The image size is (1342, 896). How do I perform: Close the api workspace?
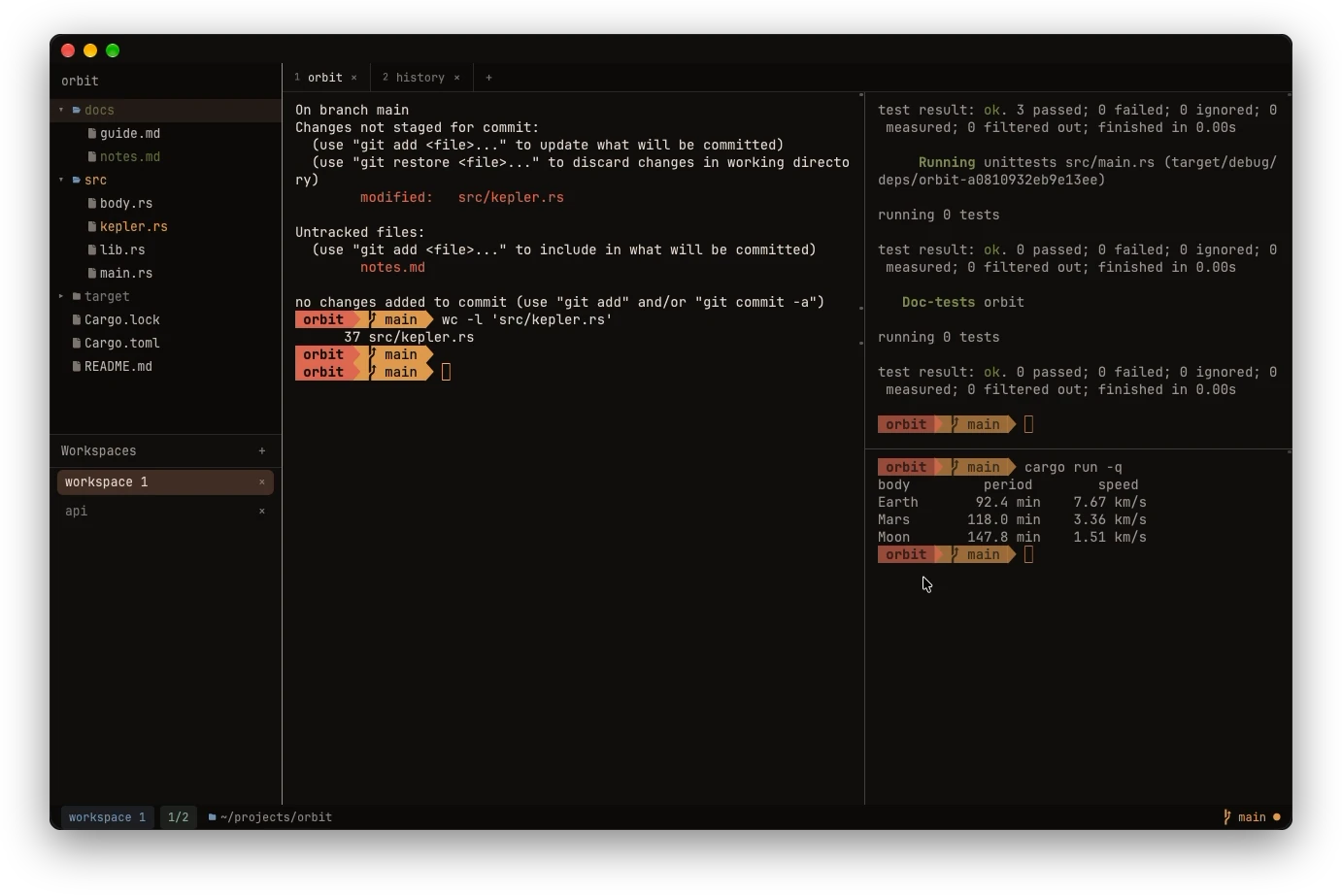click(x=262, y=511)
